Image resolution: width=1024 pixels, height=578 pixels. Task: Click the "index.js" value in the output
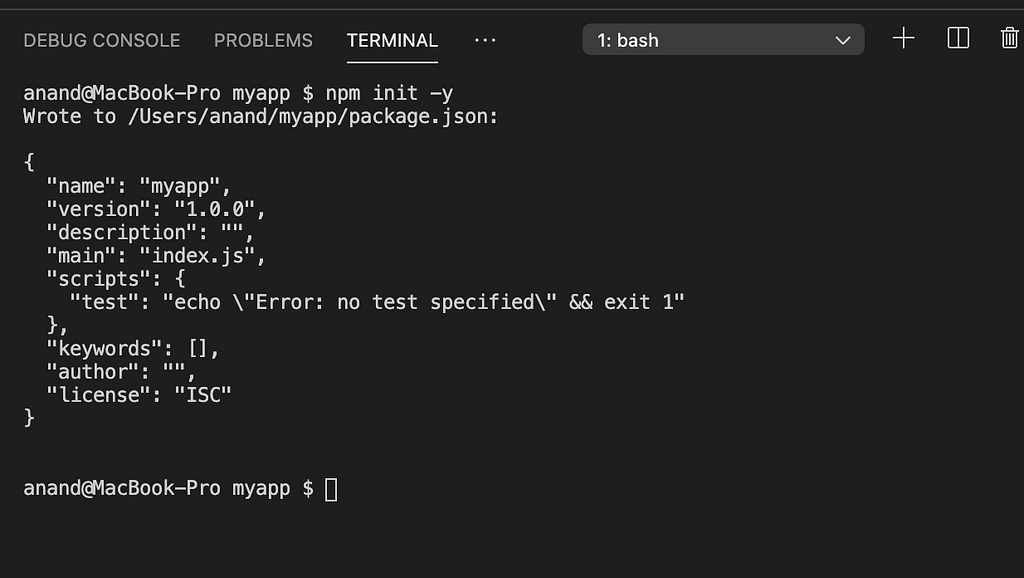tap(197, 256)
